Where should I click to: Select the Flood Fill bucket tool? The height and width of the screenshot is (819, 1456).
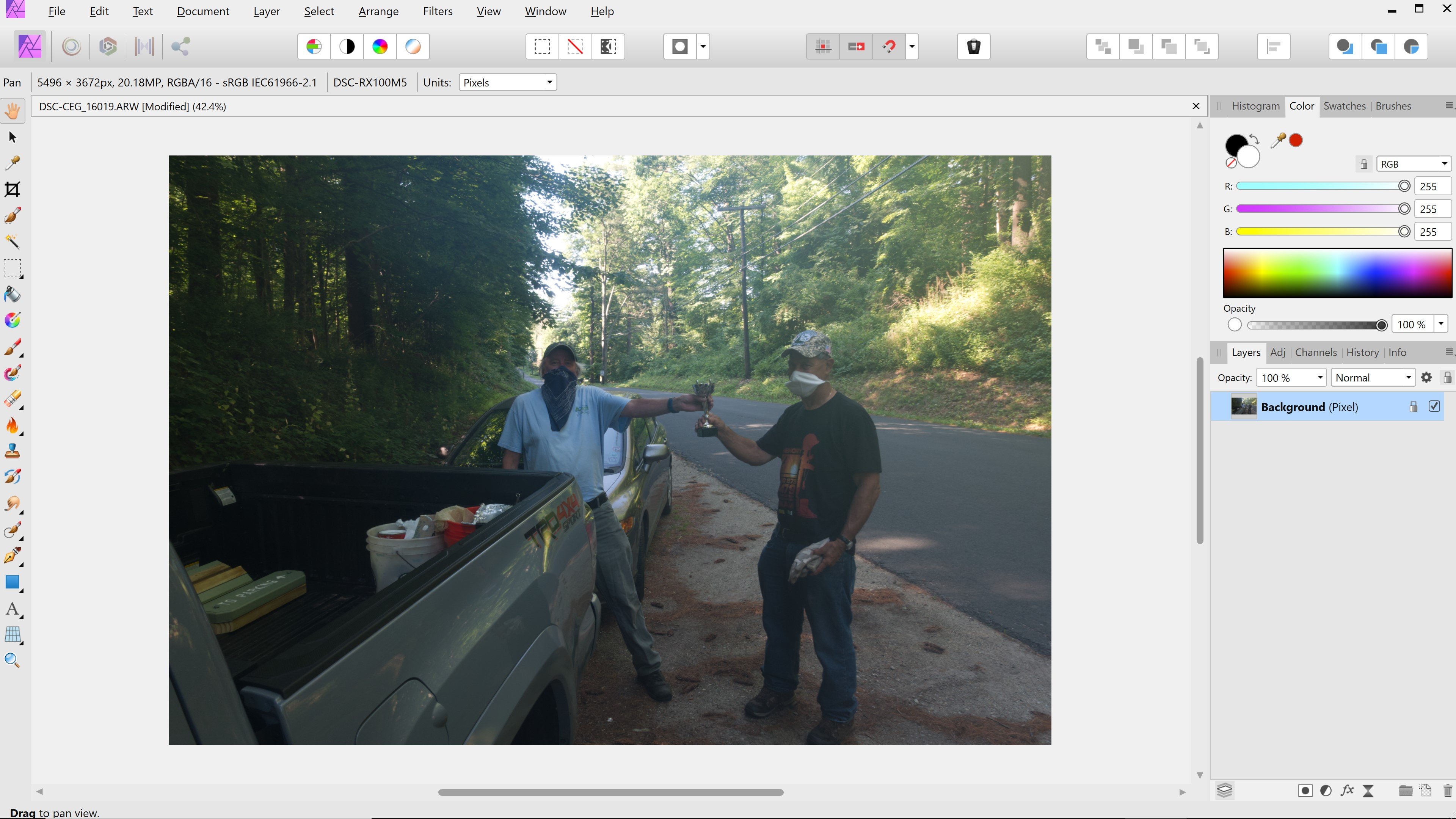(x=13, y=294)
